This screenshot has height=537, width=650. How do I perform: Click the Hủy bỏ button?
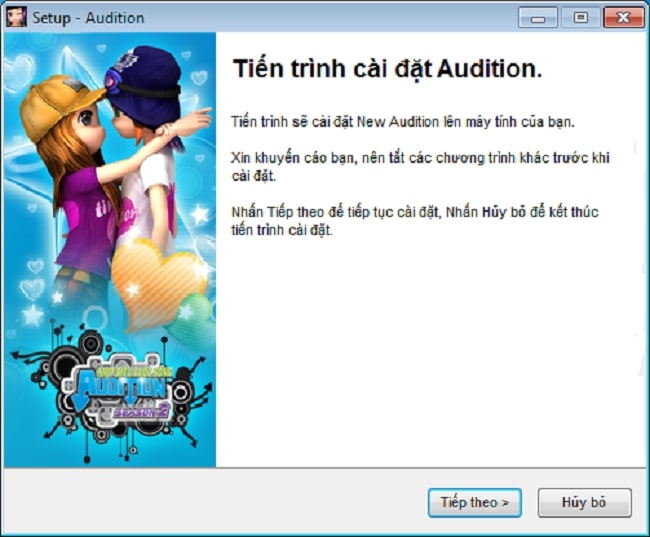pos(585,503)
